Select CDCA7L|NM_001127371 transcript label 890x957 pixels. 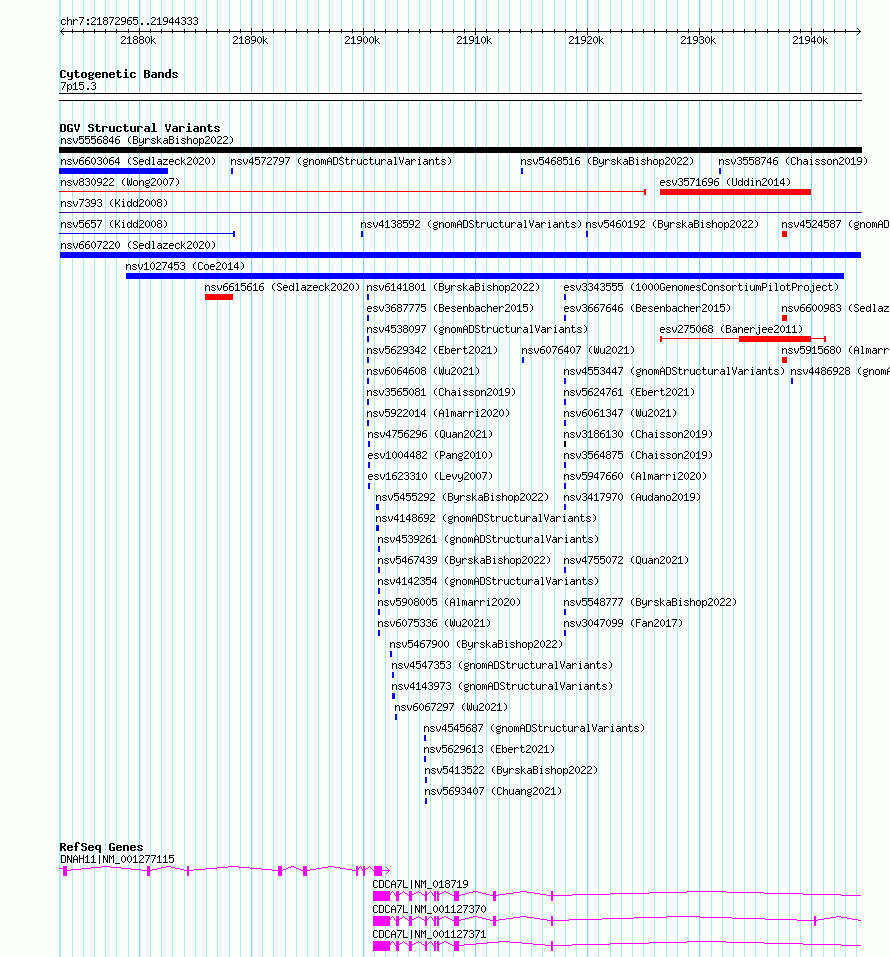point(430,934)
